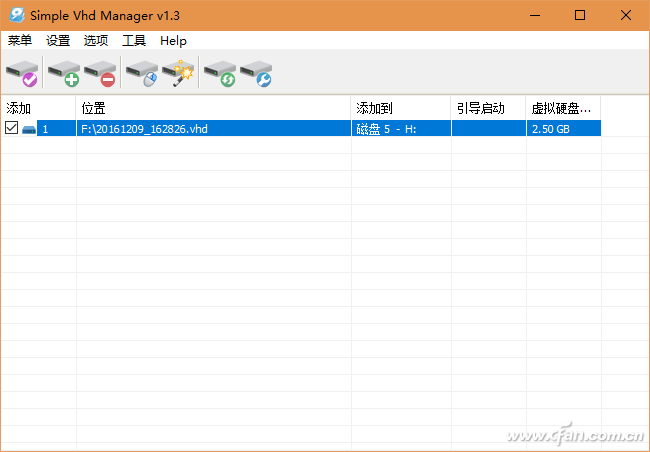This screenshot has width=650, height=452.
Task: Click the add VHD icon with green plus
Action: (x=64, y=73)
